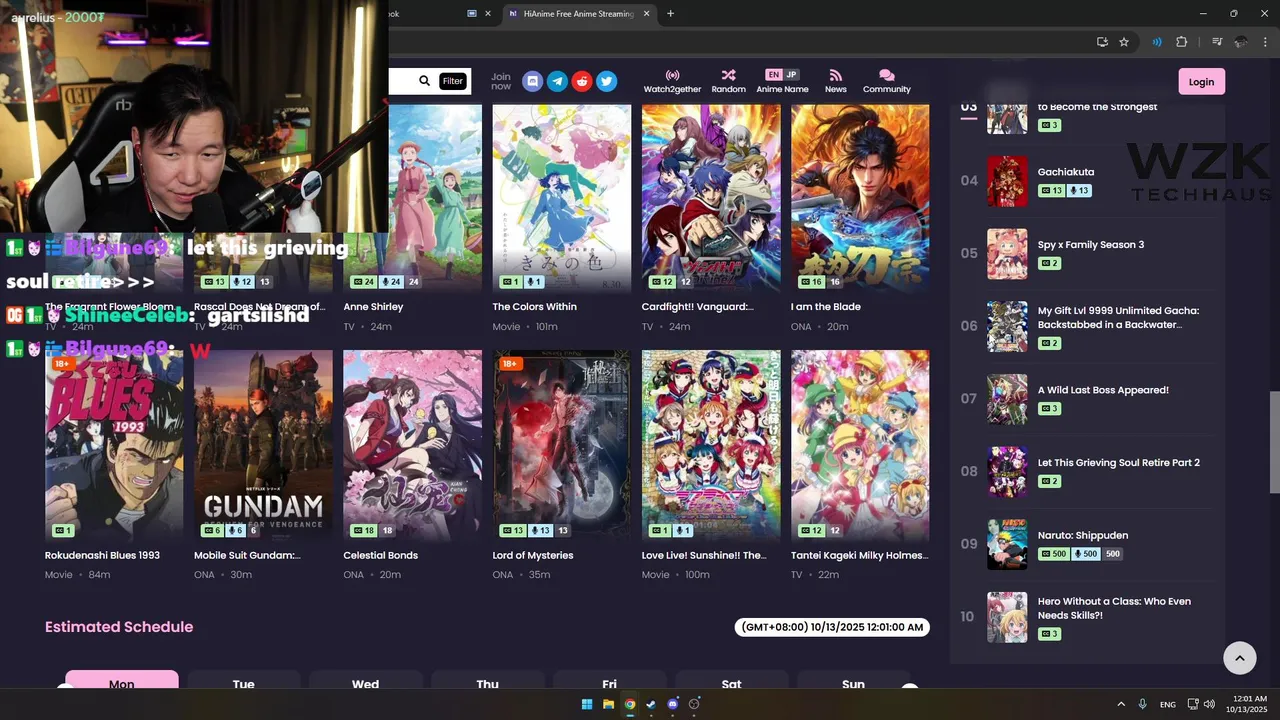1280x720 pixels.
Task: Open the Chrome profile avatar
Action: tap(1241, 42)
